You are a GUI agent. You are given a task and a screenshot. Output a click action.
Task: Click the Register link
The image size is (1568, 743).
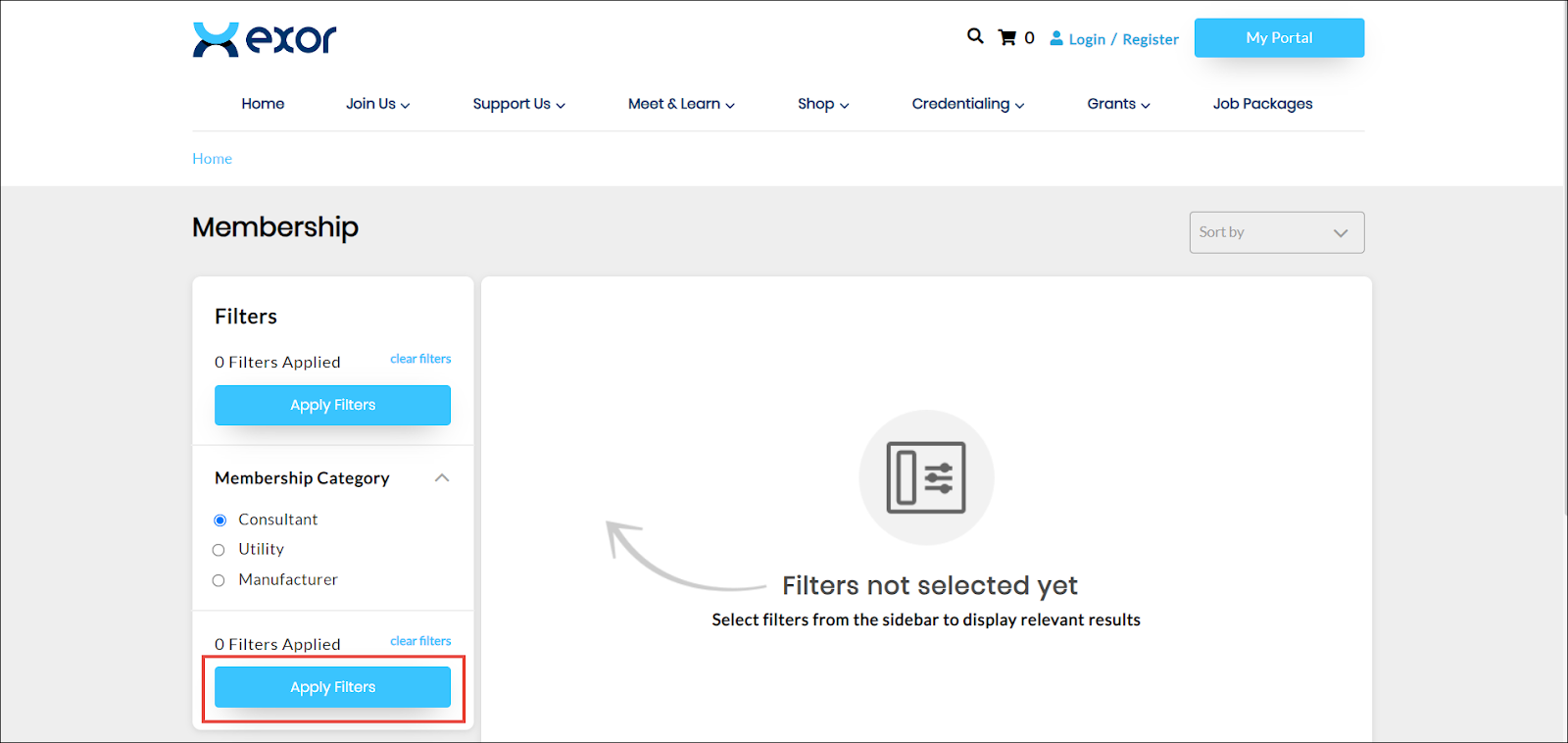tap(1151, 39)
